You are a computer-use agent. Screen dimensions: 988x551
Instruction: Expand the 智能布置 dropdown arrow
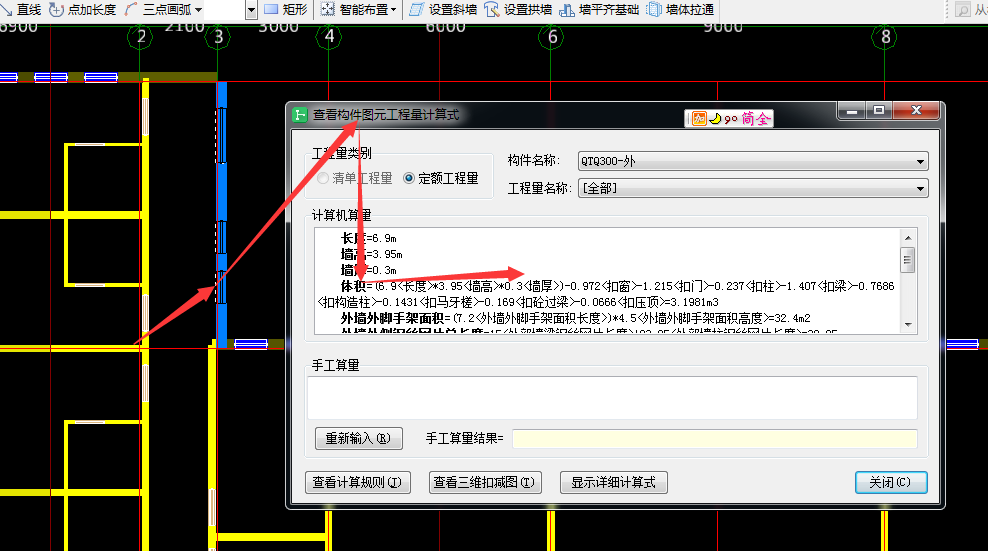point(394,10)
